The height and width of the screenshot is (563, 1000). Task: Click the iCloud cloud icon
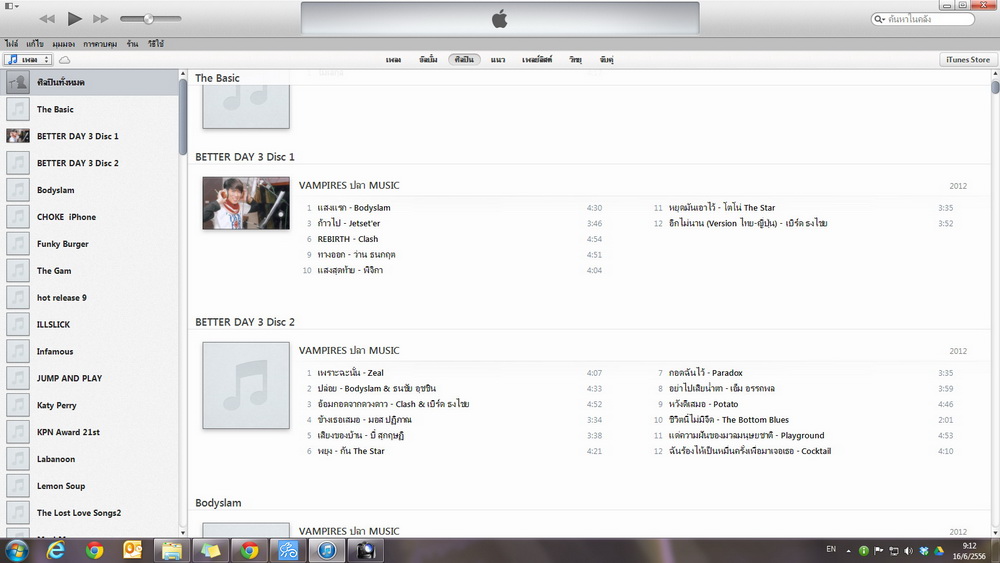(x=64, y=60)
